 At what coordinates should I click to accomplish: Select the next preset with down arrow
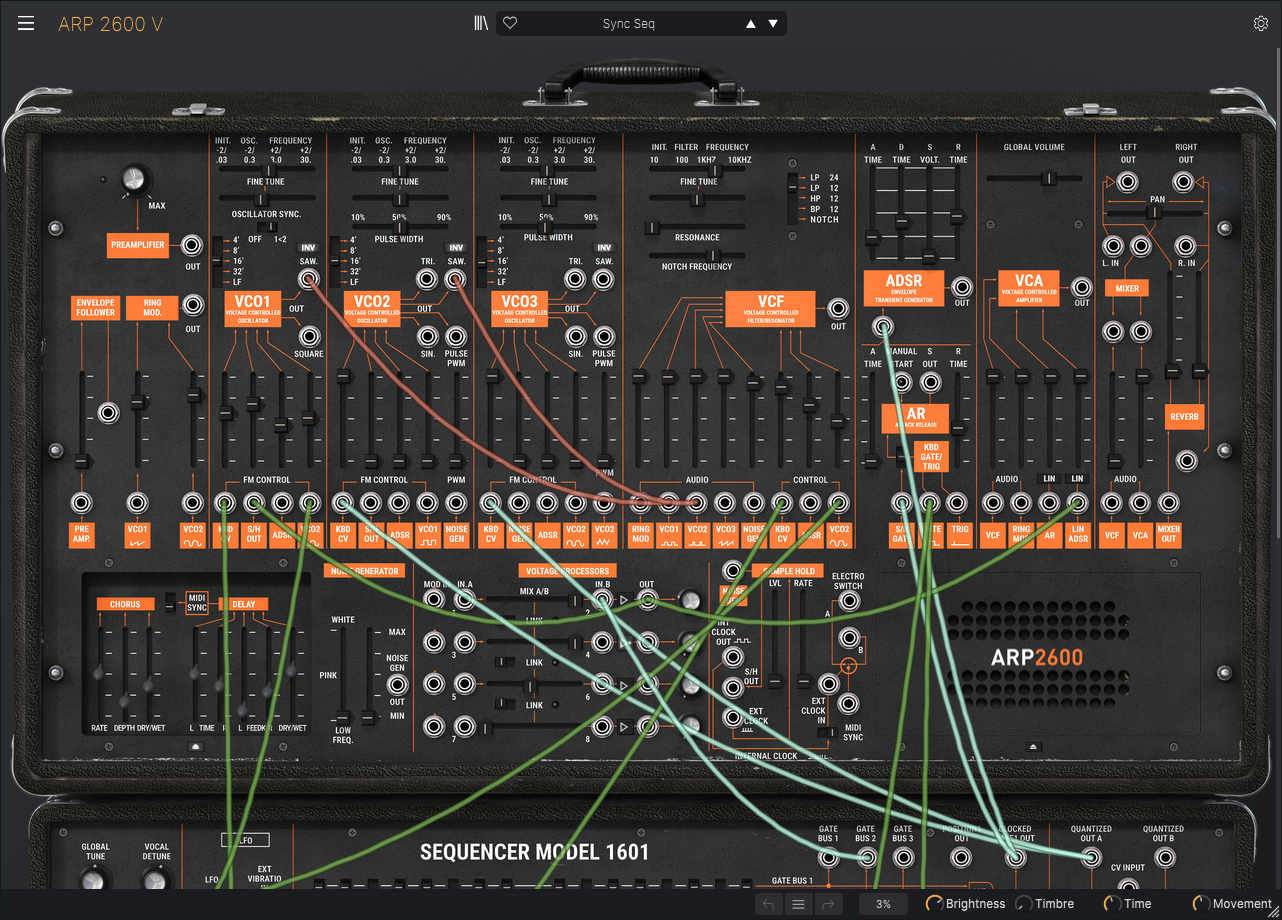pyautogui.click(x=772, y=24)
